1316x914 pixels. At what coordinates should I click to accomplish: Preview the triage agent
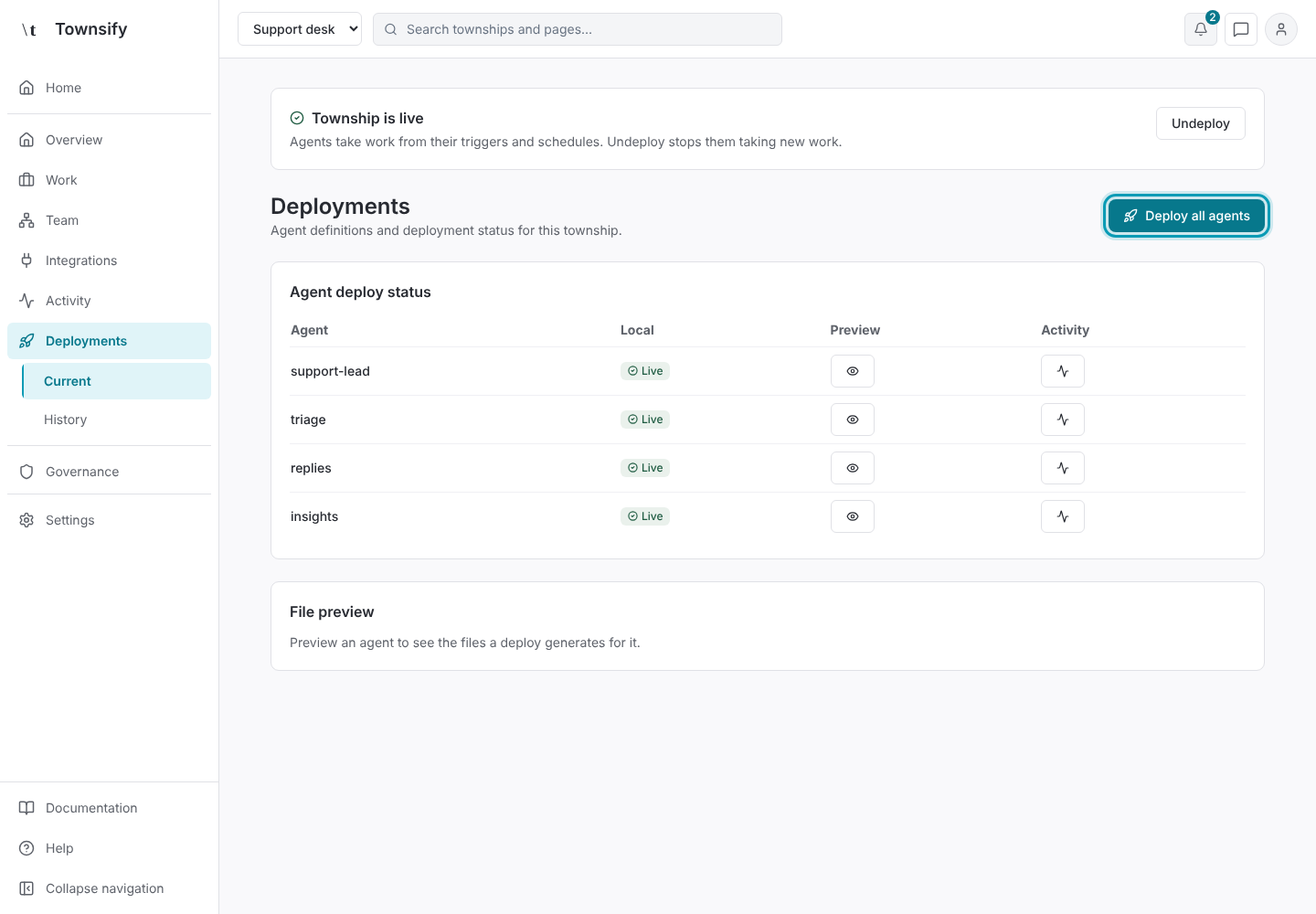[853, 420]
